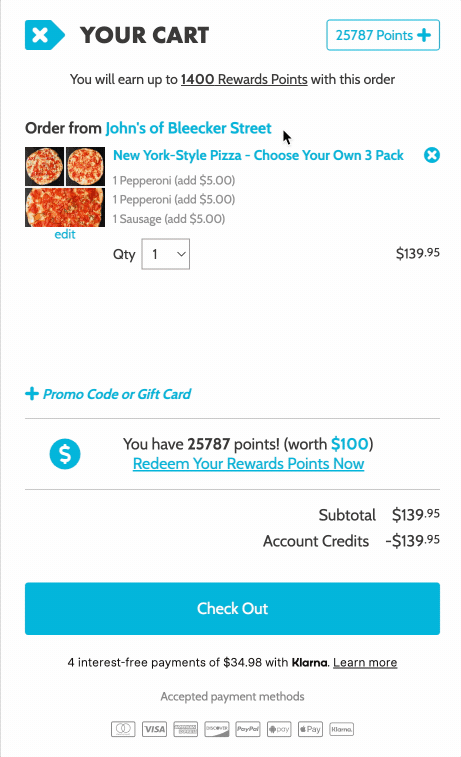Click the large pepperoni pizza thumbnail

(x=65, y=207)
